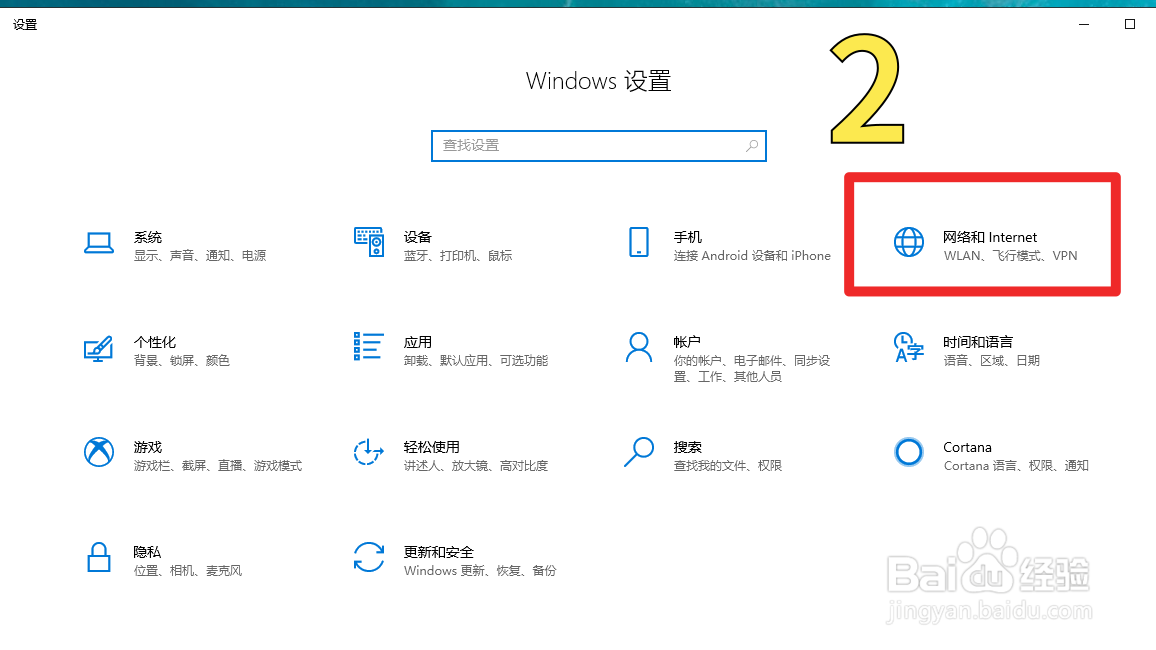Image resolution: width=1156 pixels, height=650 pixels.
Task: Click the text 游戏栏、截屏、直播、游戏模式
Action: click(x=217, y=466)
